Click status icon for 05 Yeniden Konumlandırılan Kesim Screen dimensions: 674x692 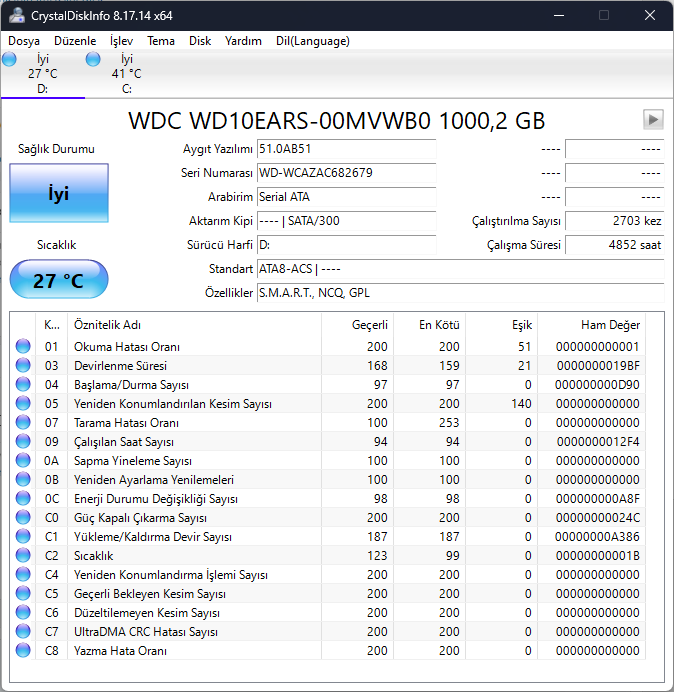pos(23,403)
